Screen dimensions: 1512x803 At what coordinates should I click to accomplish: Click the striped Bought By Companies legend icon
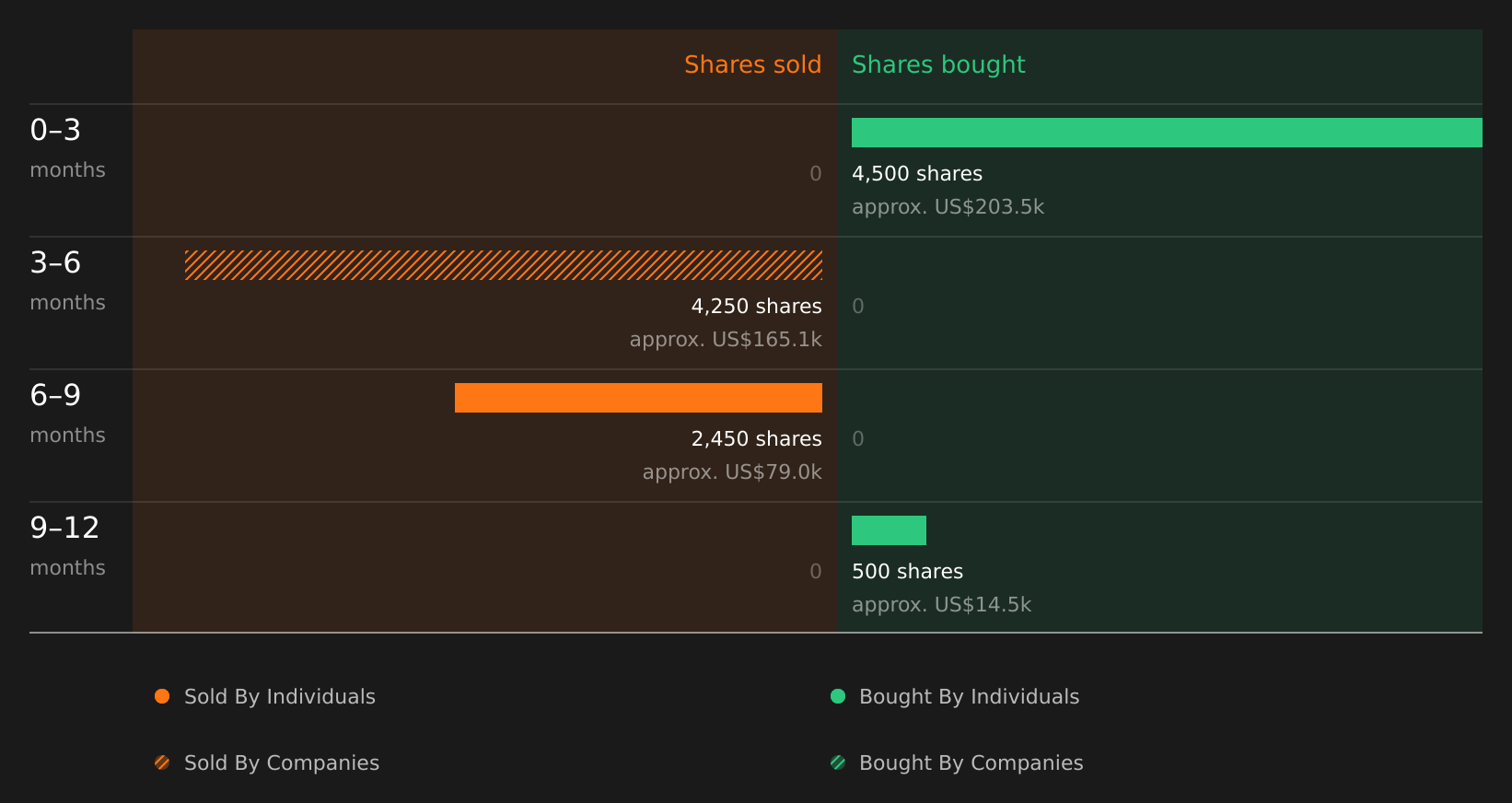[838, 762]
